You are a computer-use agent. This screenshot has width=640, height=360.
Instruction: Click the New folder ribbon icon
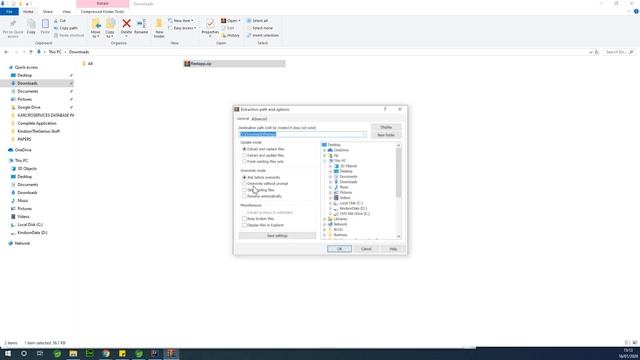[159, 24]
